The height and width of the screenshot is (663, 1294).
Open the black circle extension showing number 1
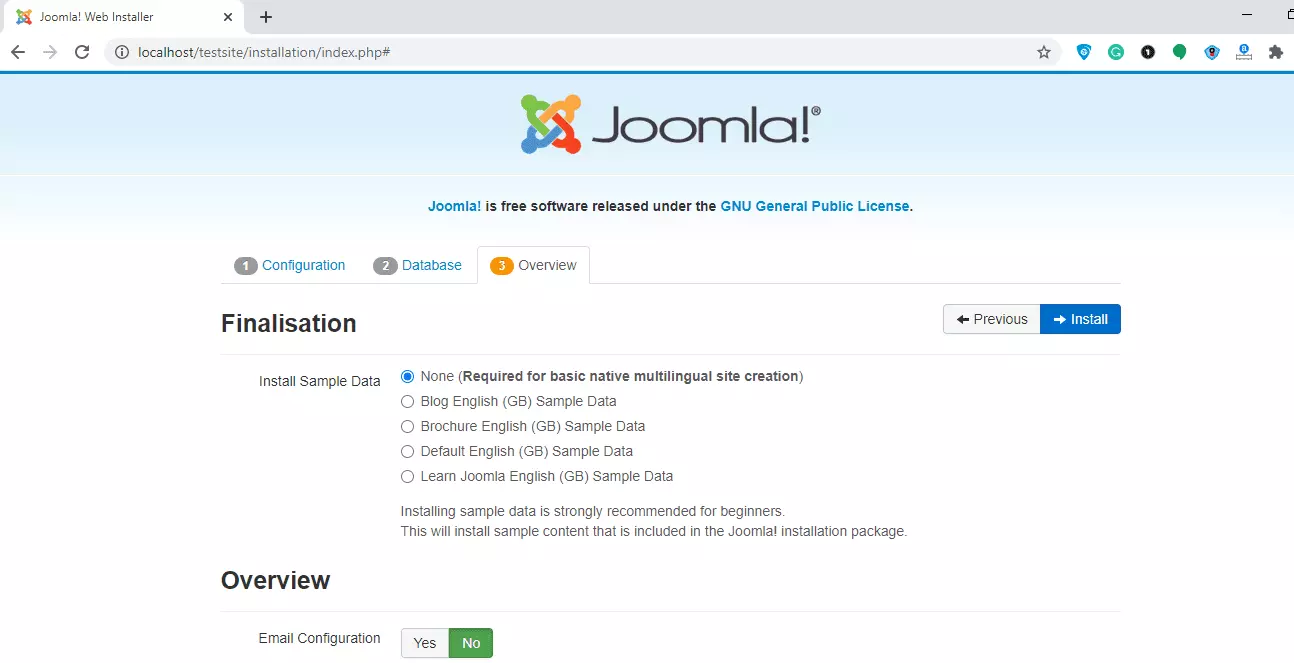tap(1148, 52)
